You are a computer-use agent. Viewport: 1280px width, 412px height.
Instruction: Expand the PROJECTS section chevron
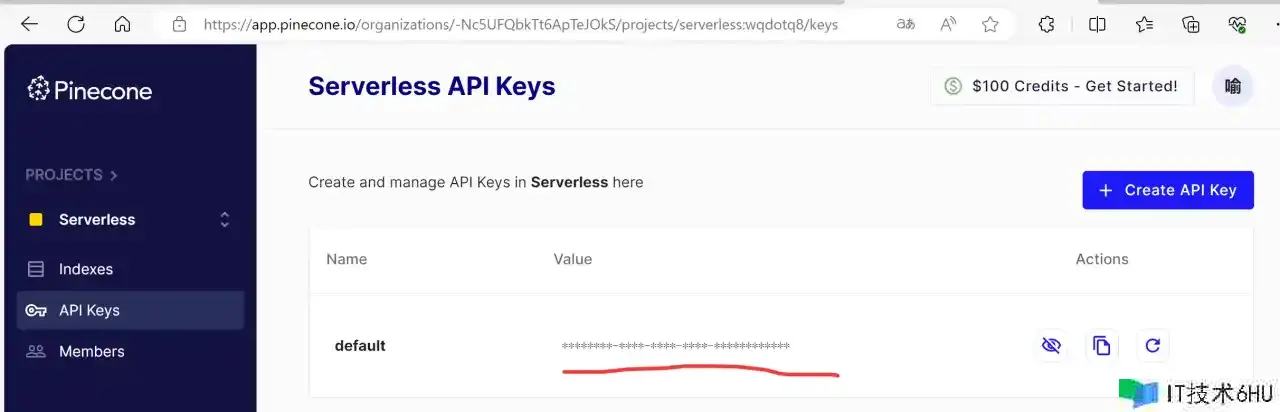[x=113, y=175]
